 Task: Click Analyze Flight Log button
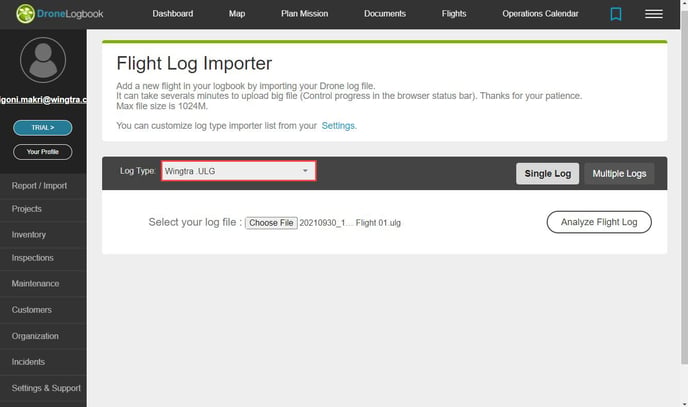pyautogui.click(x=599, y=222)
